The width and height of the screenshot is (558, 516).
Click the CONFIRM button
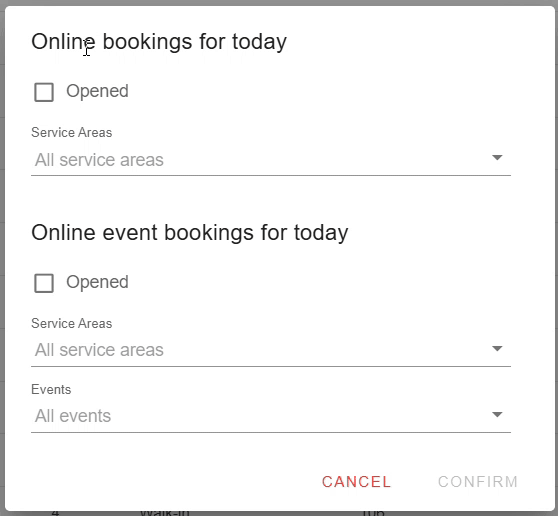point(478,482)
